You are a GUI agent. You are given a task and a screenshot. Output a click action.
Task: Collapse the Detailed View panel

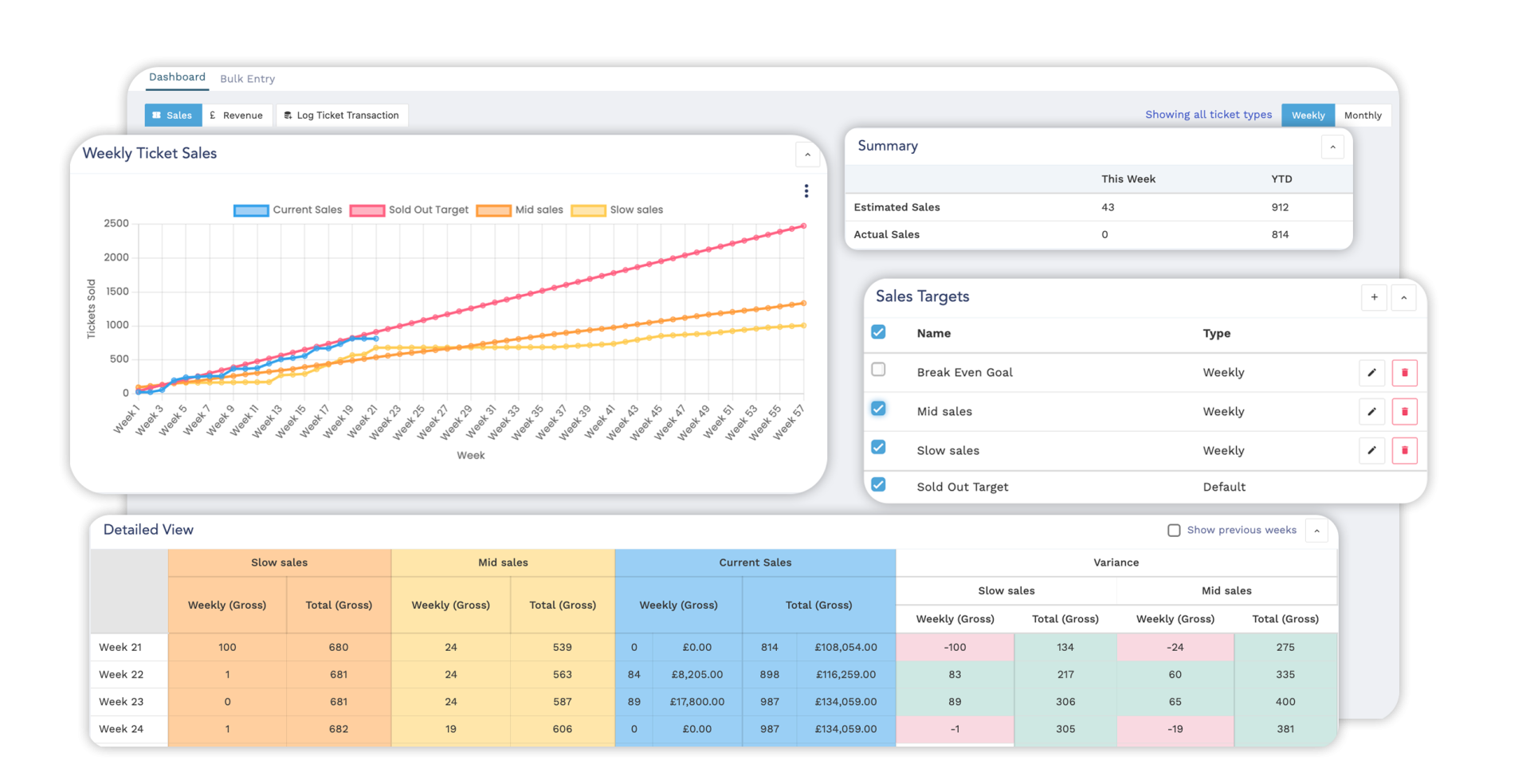point(1316,531)
